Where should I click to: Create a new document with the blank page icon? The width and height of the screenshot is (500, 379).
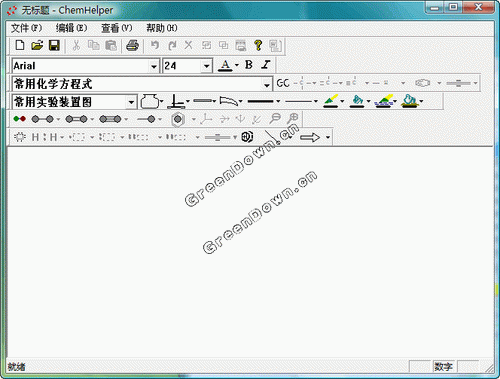pos(20,45)
